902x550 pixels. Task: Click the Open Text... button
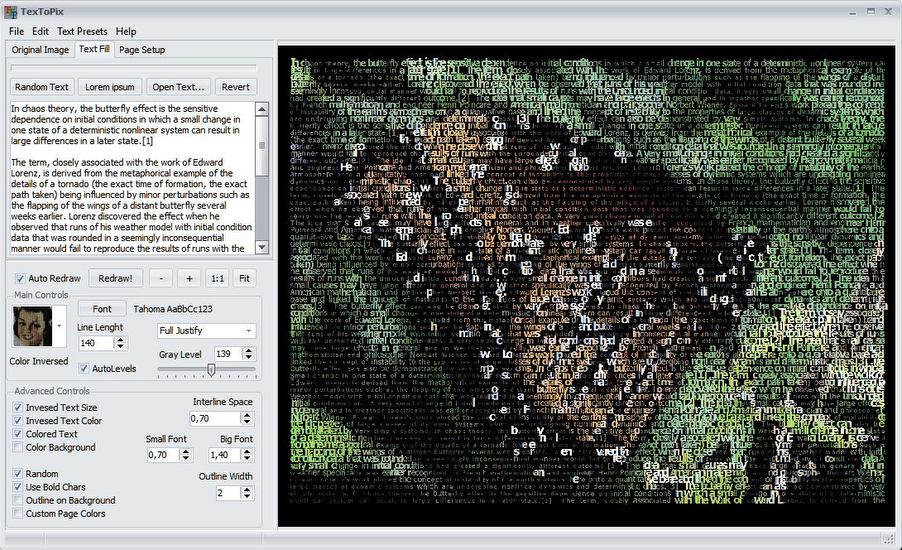(x=178, y=87)
